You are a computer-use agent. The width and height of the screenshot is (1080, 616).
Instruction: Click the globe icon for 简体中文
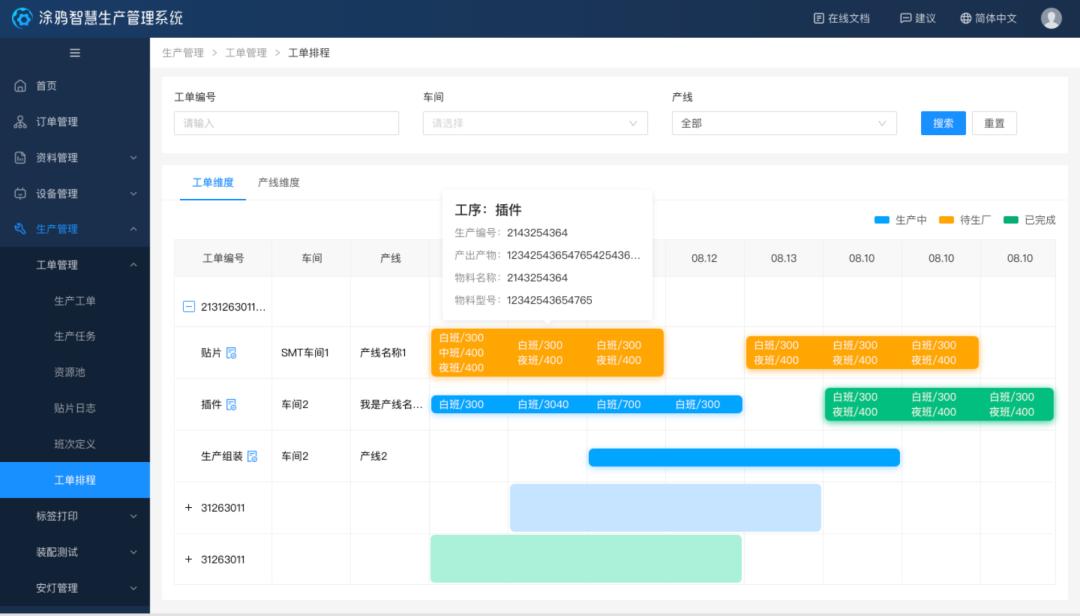(x=966, y=19)
